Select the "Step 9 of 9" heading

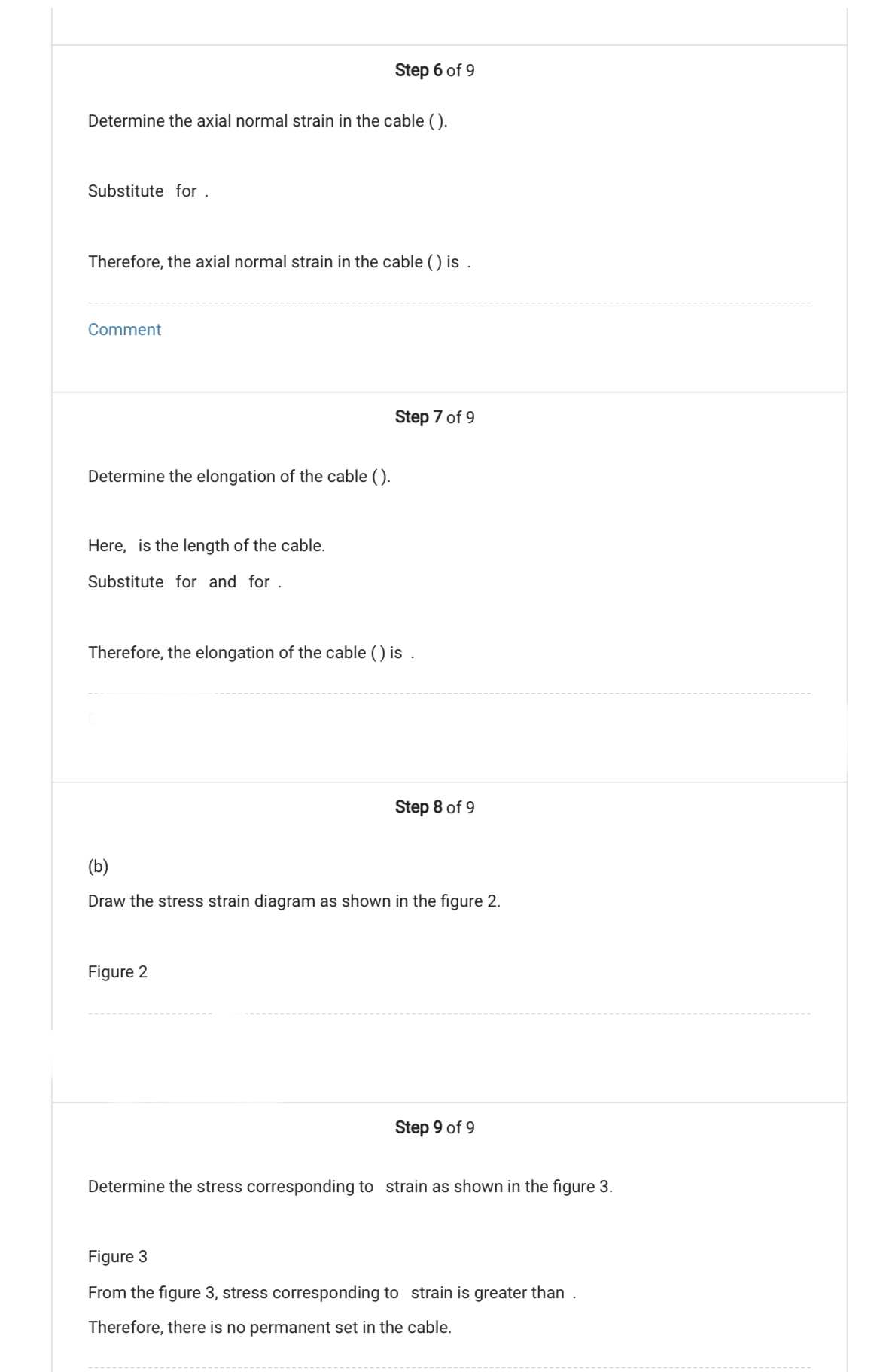pyautogui.click(x=434, y=1127)
